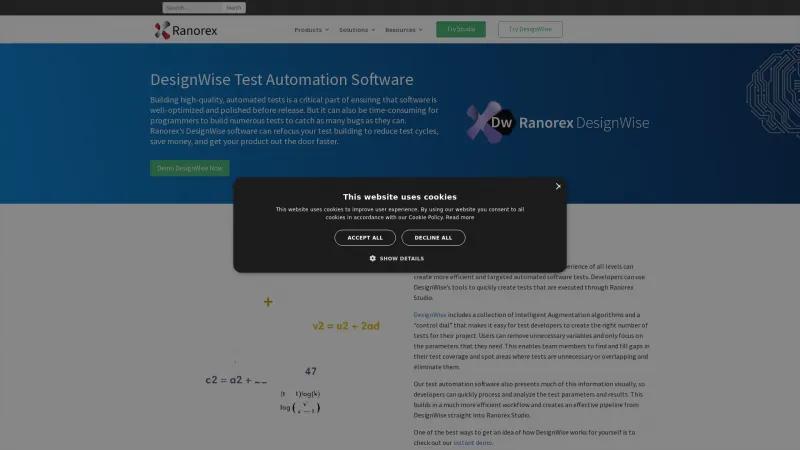
Task: Click the Ranorex logo in the header
Action: click(x=186, y=30)
